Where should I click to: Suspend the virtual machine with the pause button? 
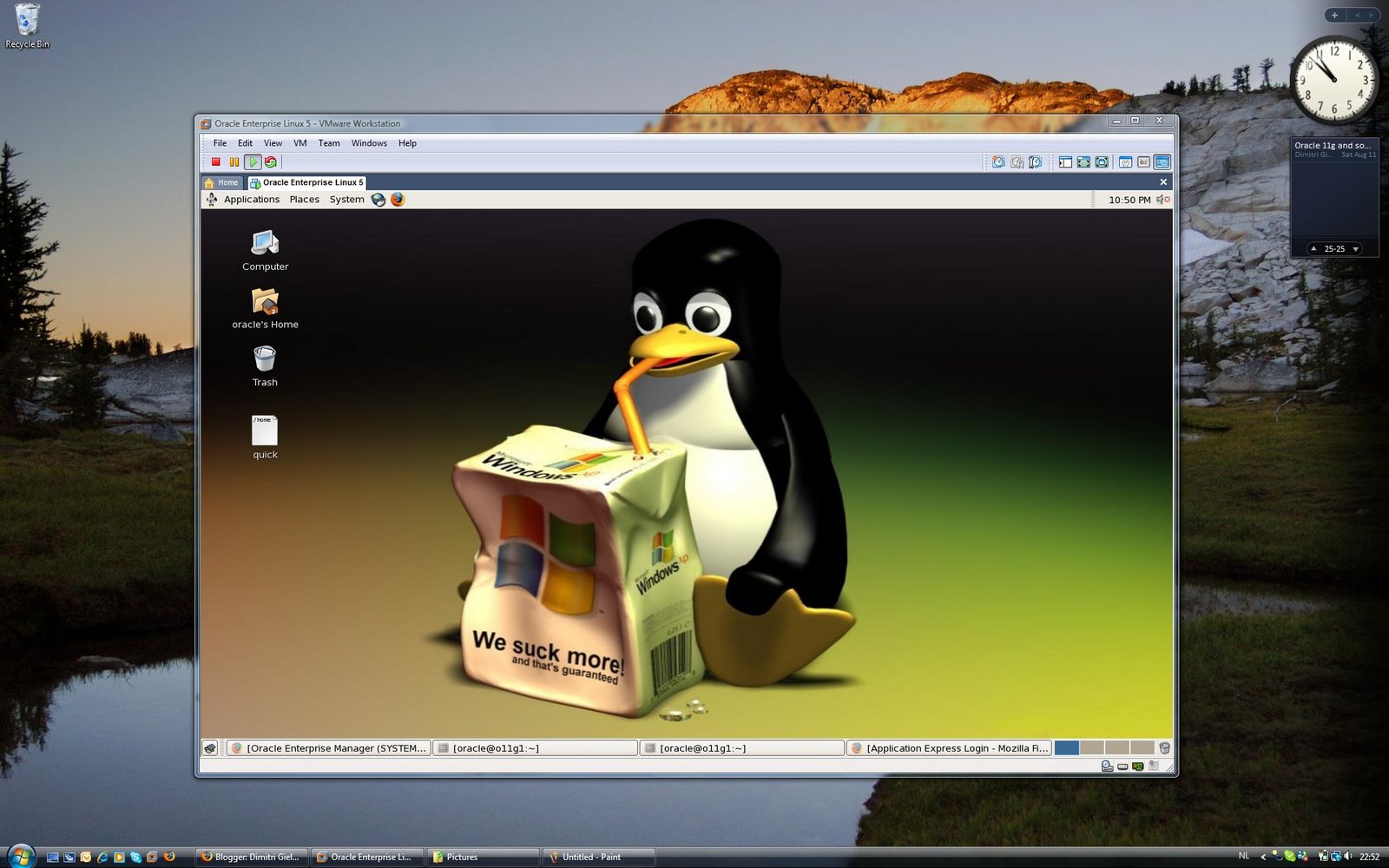(234, 162)
